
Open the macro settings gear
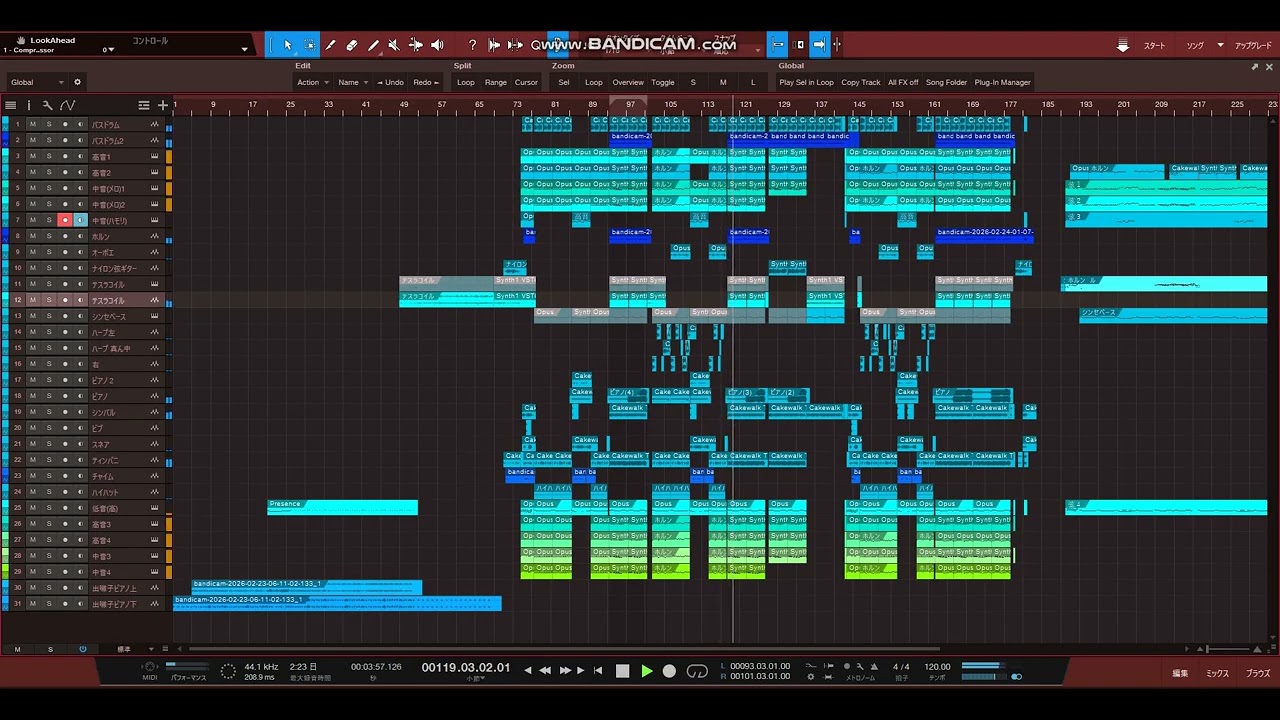(77, 82)
